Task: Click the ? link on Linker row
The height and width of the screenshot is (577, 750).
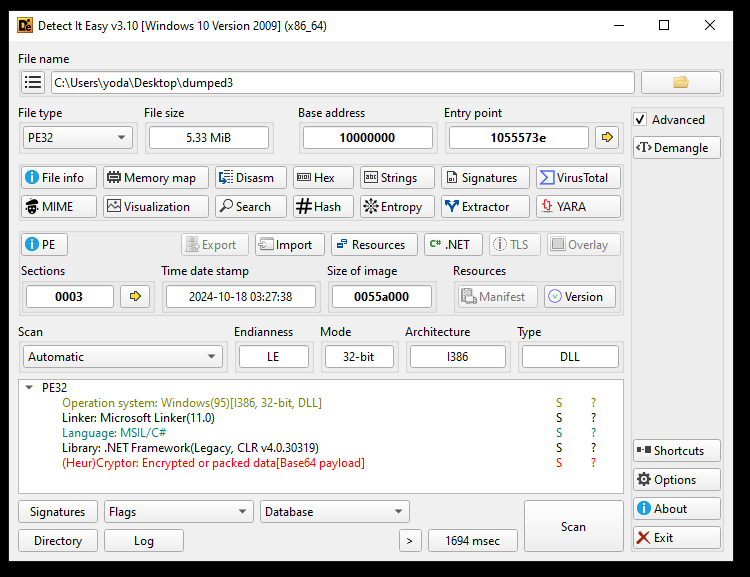Action: coord(593,418)
